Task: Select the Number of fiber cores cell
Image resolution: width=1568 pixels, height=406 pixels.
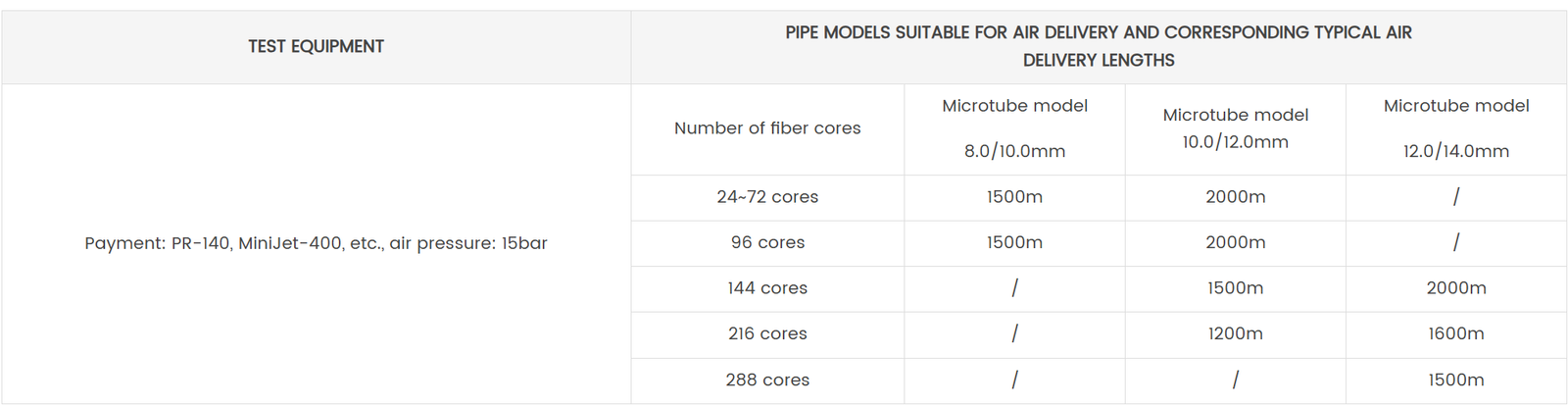Action: click(767, 128)
